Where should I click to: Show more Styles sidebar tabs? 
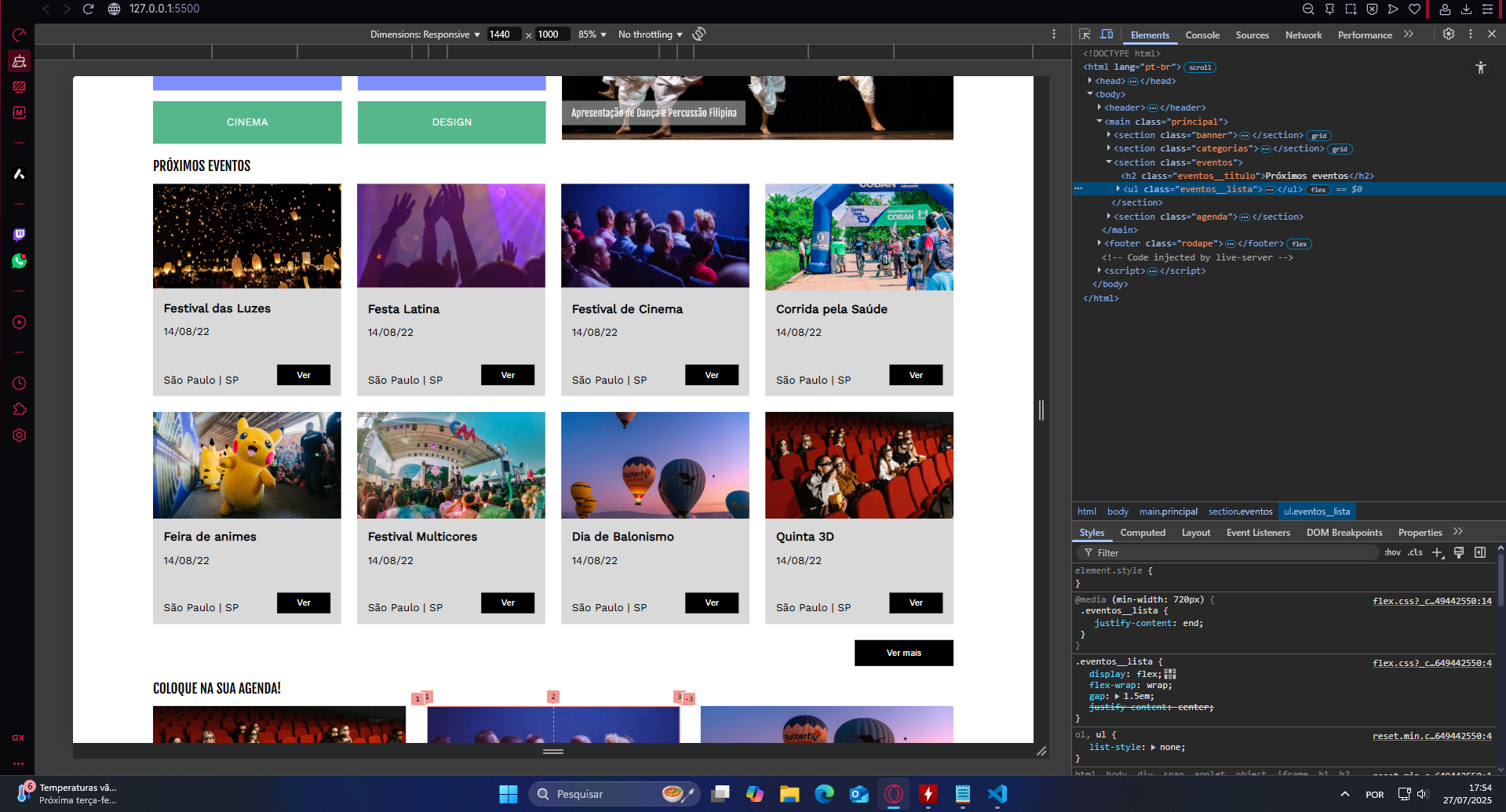[x=1458, y=532]
